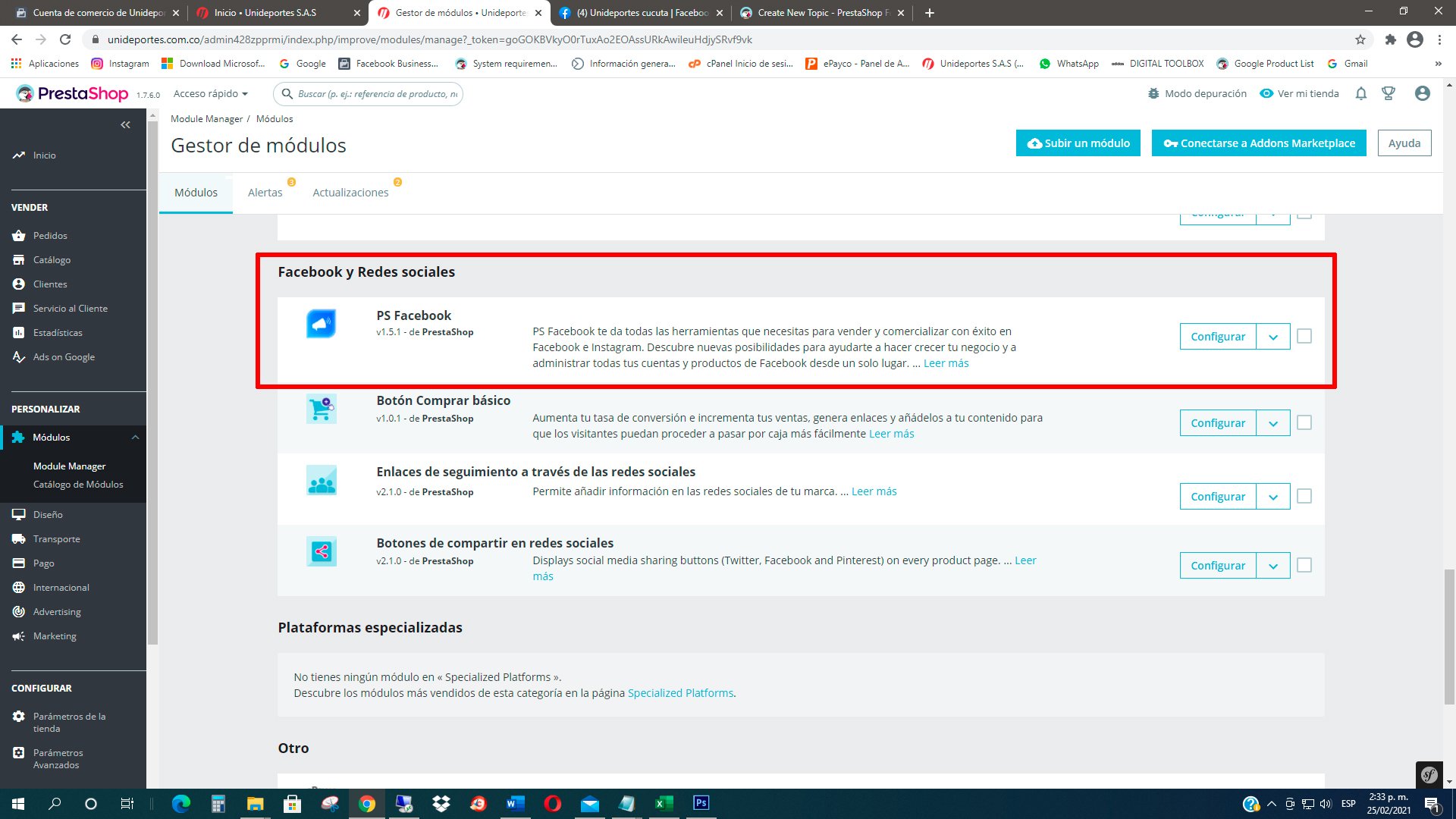Open the employee profile avatar icon
The image size is (1456, 819).
(x=1422, y=93)
